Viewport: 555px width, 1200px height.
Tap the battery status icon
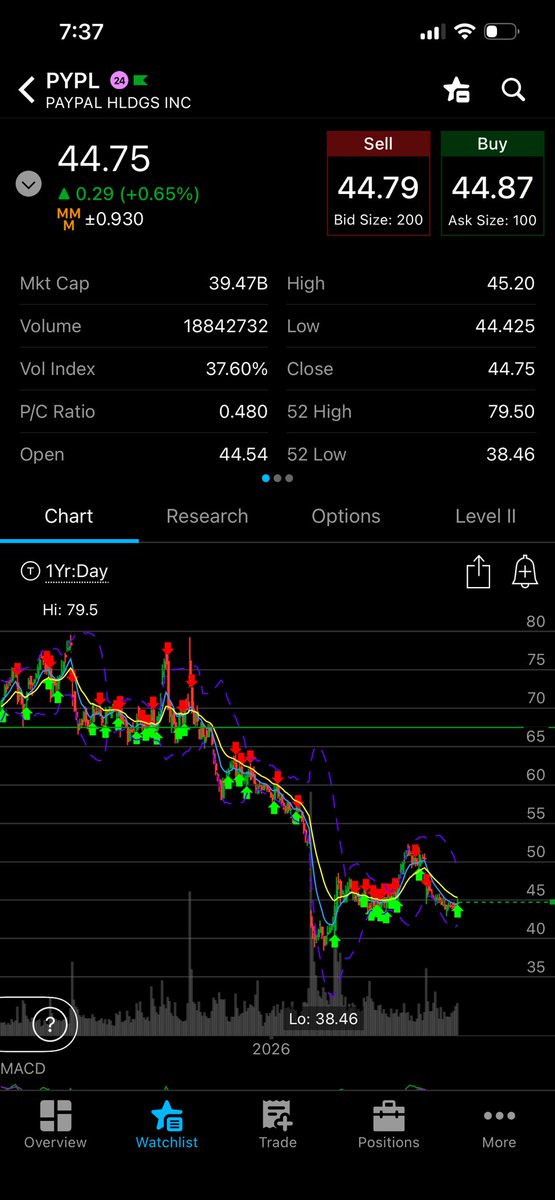pyautogui.click(x=500, y=32)
